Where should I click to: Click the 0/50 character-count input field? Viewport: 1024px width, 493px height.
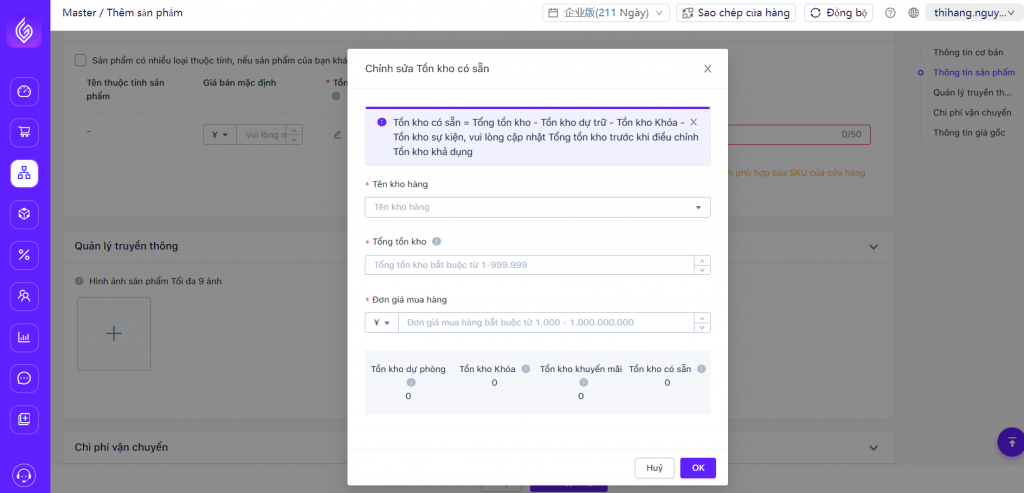(x=799, y=135)
